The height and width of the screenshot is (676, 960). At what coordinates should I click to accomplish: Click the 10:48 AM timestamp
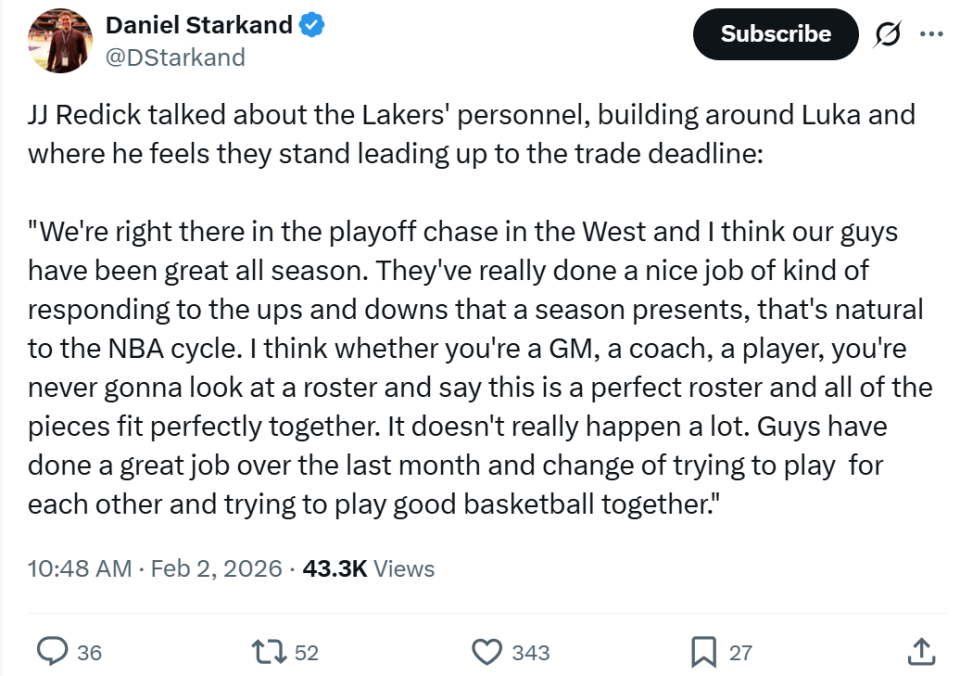point(79,569)
